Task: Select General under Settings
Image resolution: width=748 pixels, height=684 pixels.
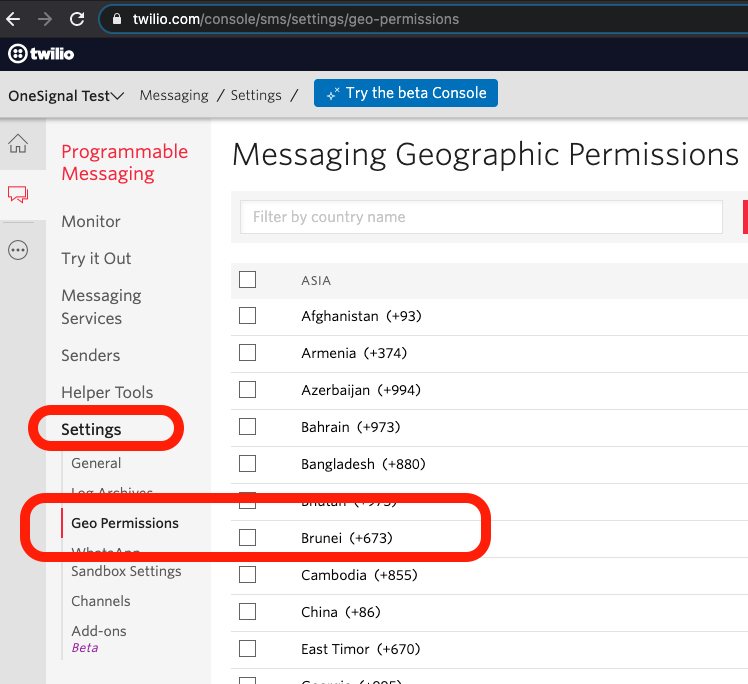Action: click(96, 463)
